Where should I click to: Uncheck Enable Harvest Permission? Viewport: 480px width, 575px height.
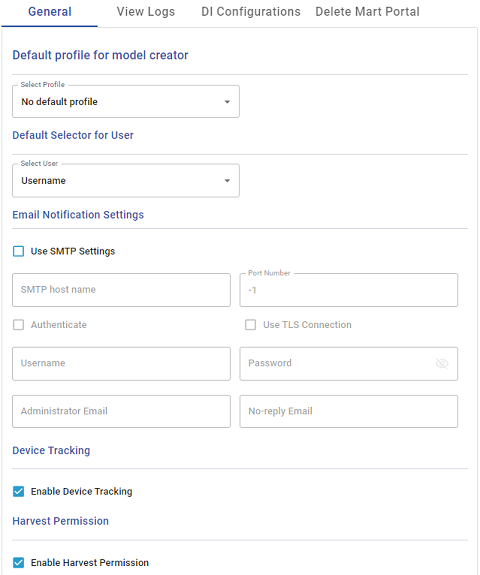[x=18, y=562]
